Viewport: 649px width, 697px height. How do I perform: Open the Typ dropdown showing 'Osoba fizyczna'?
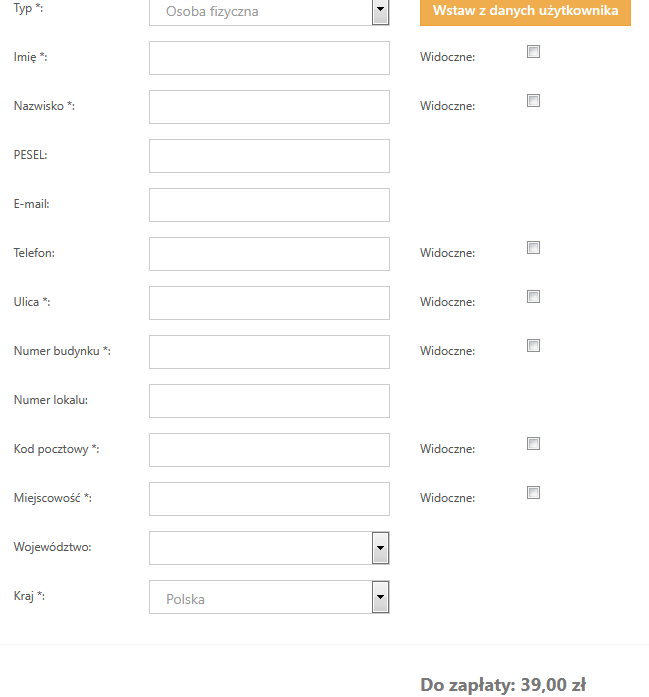(x=269, y=12)
